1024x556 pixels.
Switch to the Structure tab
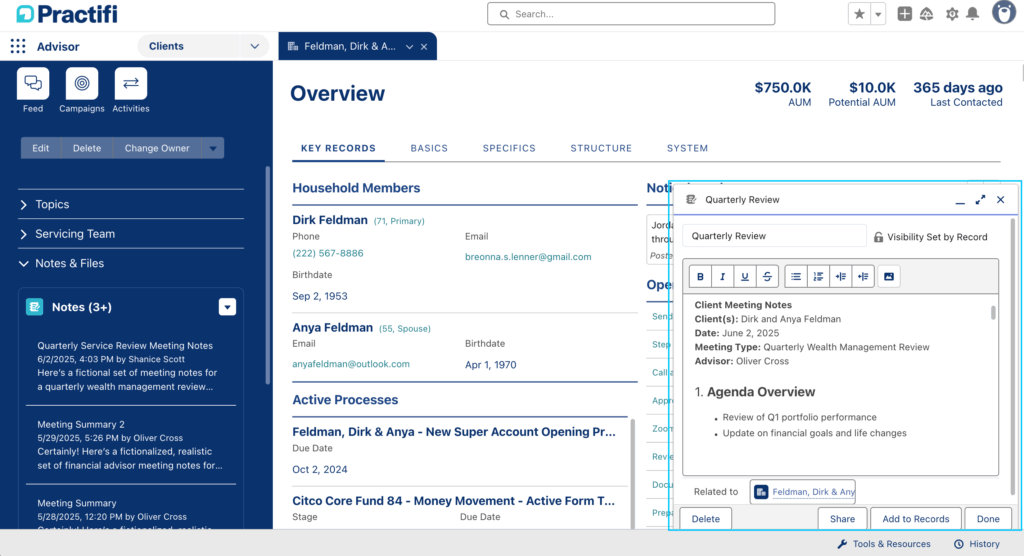point(601,148)
